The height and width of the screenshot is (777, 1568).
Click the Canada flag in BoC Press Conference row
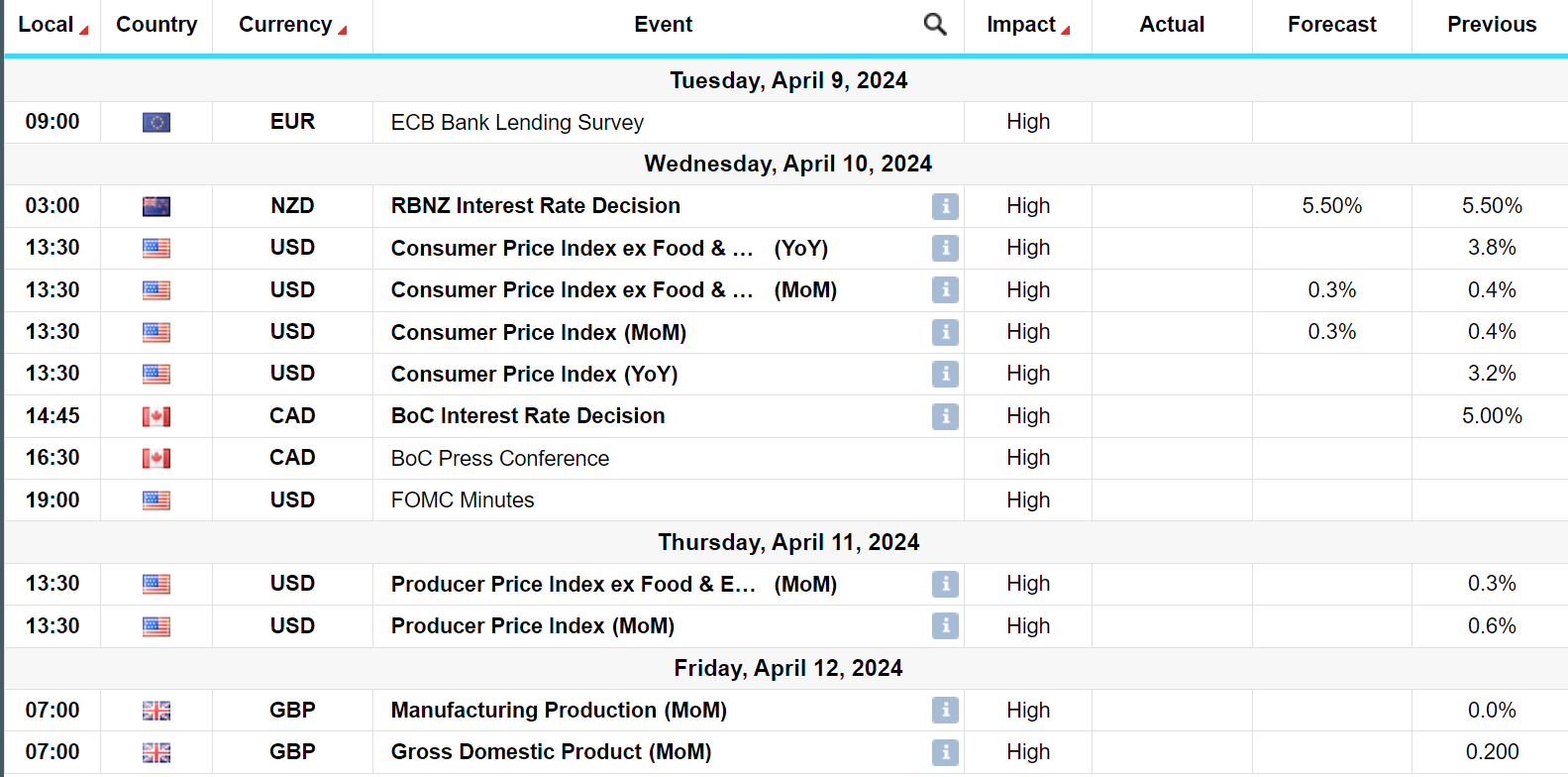pos(157,458)
